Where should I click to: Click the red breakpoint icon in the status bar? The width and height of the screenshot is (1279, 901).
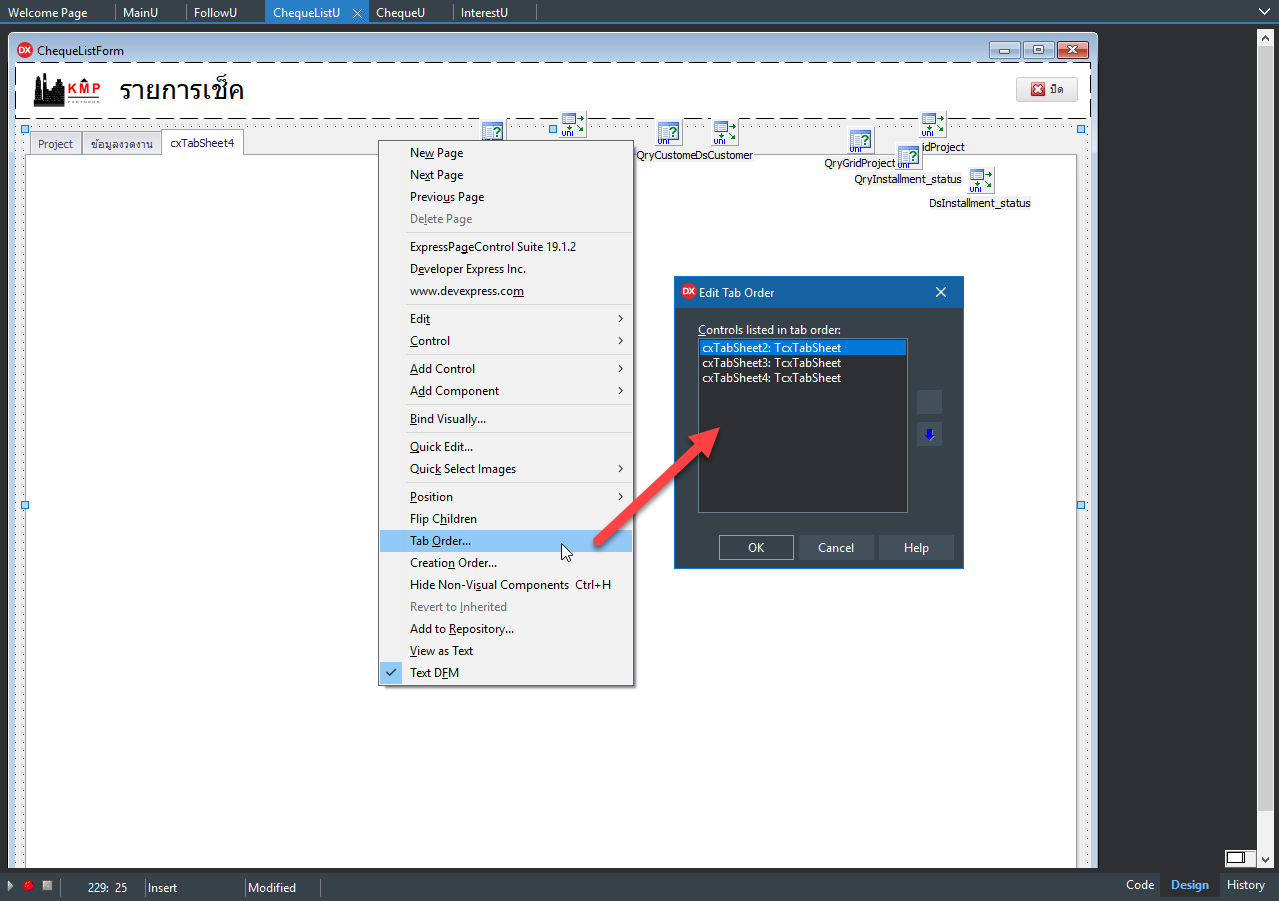27,885
